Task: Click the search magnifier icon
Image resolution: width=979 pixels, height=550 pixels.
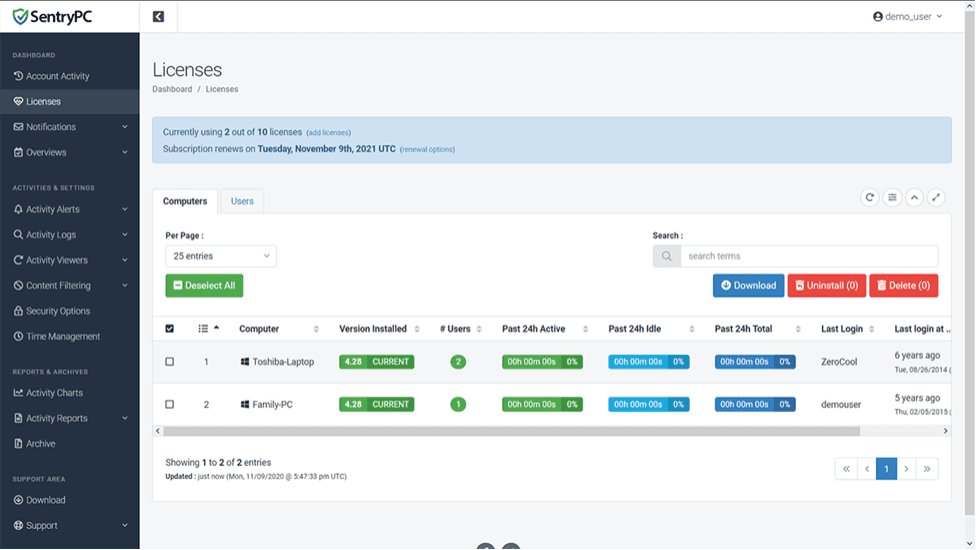Action: [667, 256]
